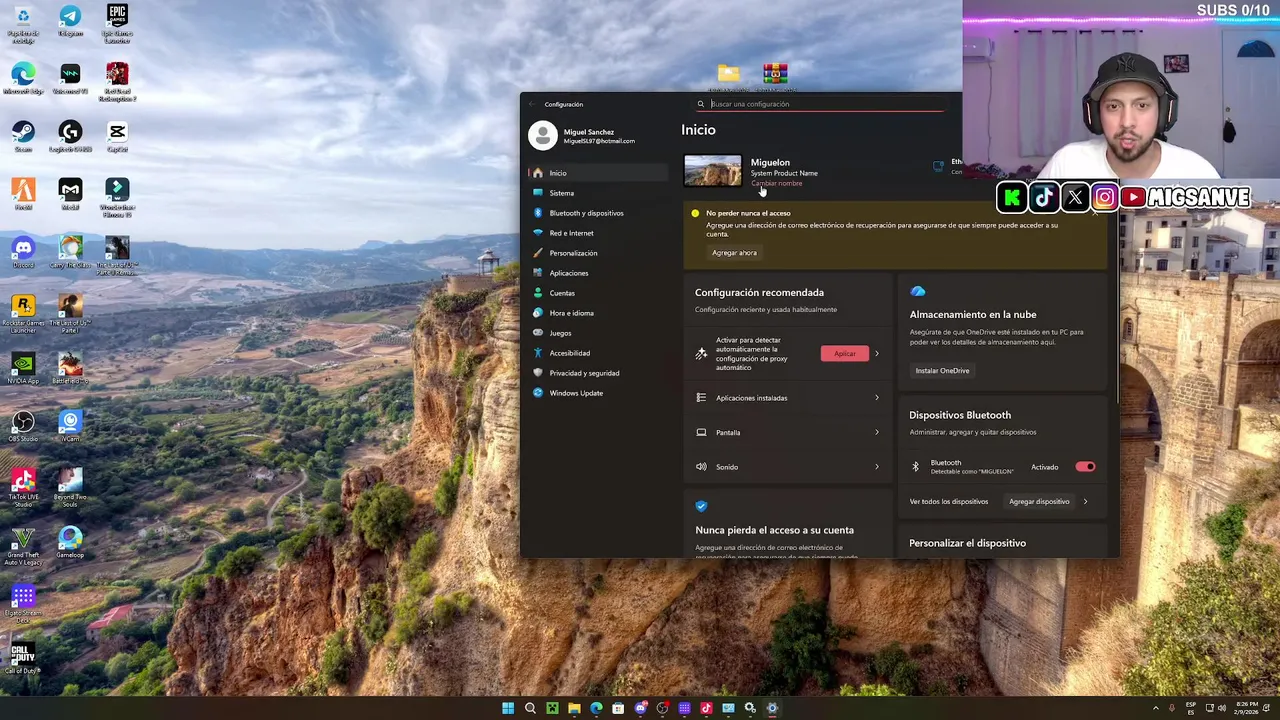This screenshot has height=720, width=1280.
Task: Open taskbar Search
Action: point(530,708)
